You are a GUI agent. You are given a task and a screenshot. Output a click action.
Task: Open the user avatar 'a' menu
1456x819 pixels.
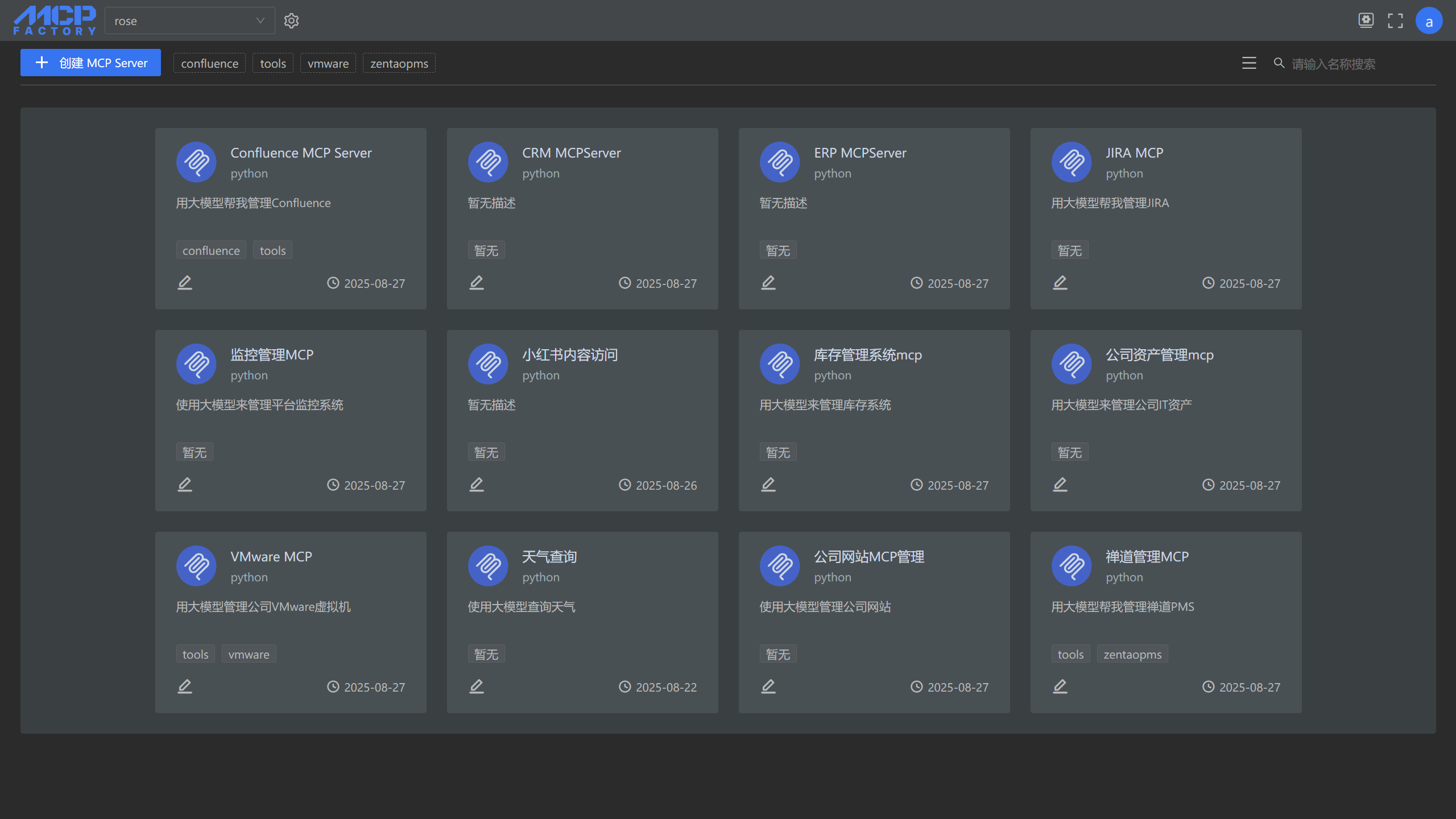coord(1429,21)
